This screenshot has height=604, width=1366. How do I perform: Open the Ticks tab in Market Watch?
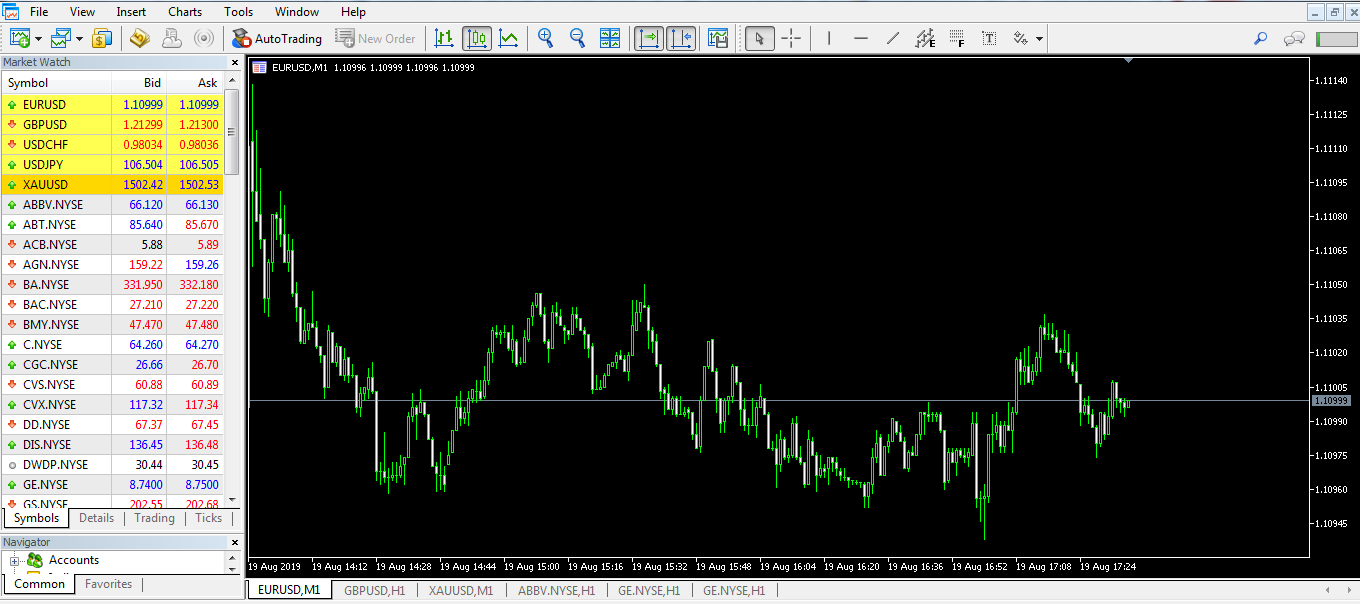pyautogui.click(x=209, y=518)
